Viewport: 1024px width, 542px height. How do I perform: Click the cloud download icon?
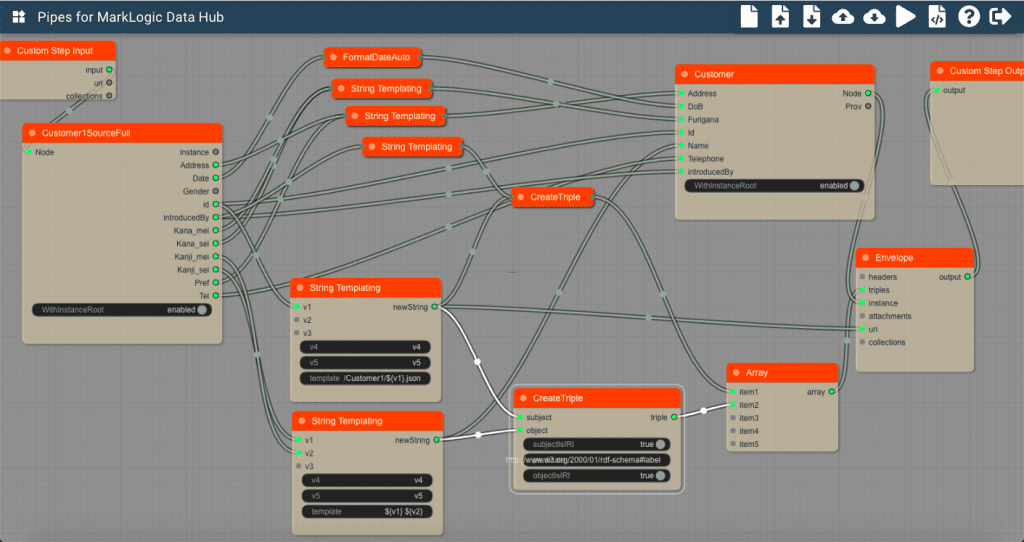[874, 17]
